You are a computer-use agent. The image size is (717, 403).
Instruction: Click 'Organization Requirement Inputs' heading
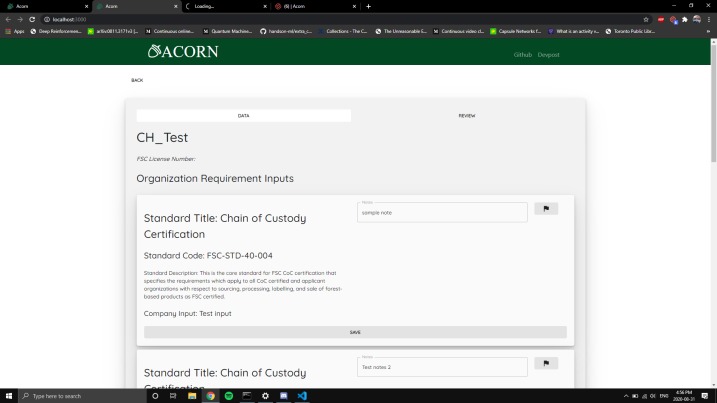pyautogui.click(x=215, y=178)
